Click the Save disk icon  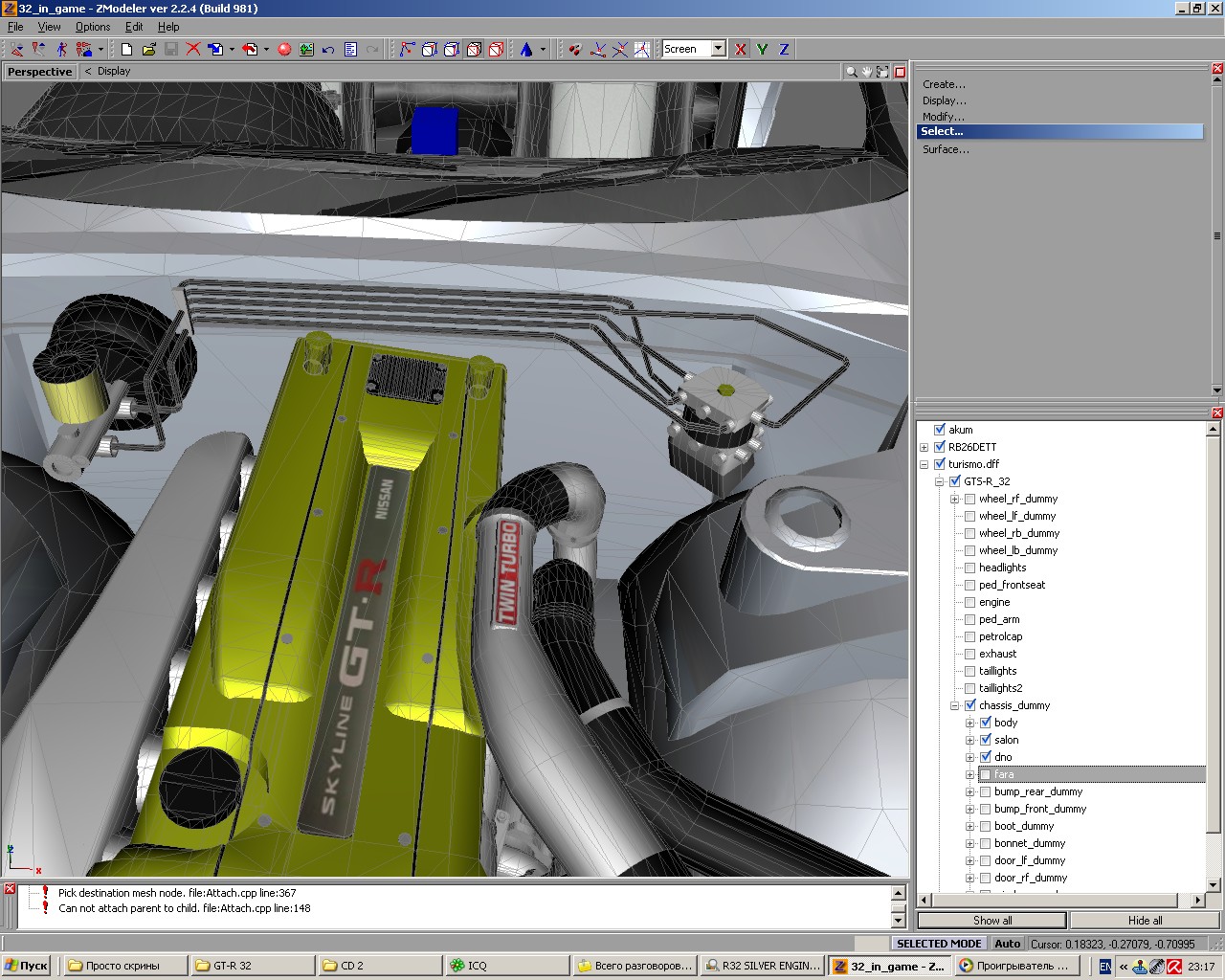tap(170, 49)
